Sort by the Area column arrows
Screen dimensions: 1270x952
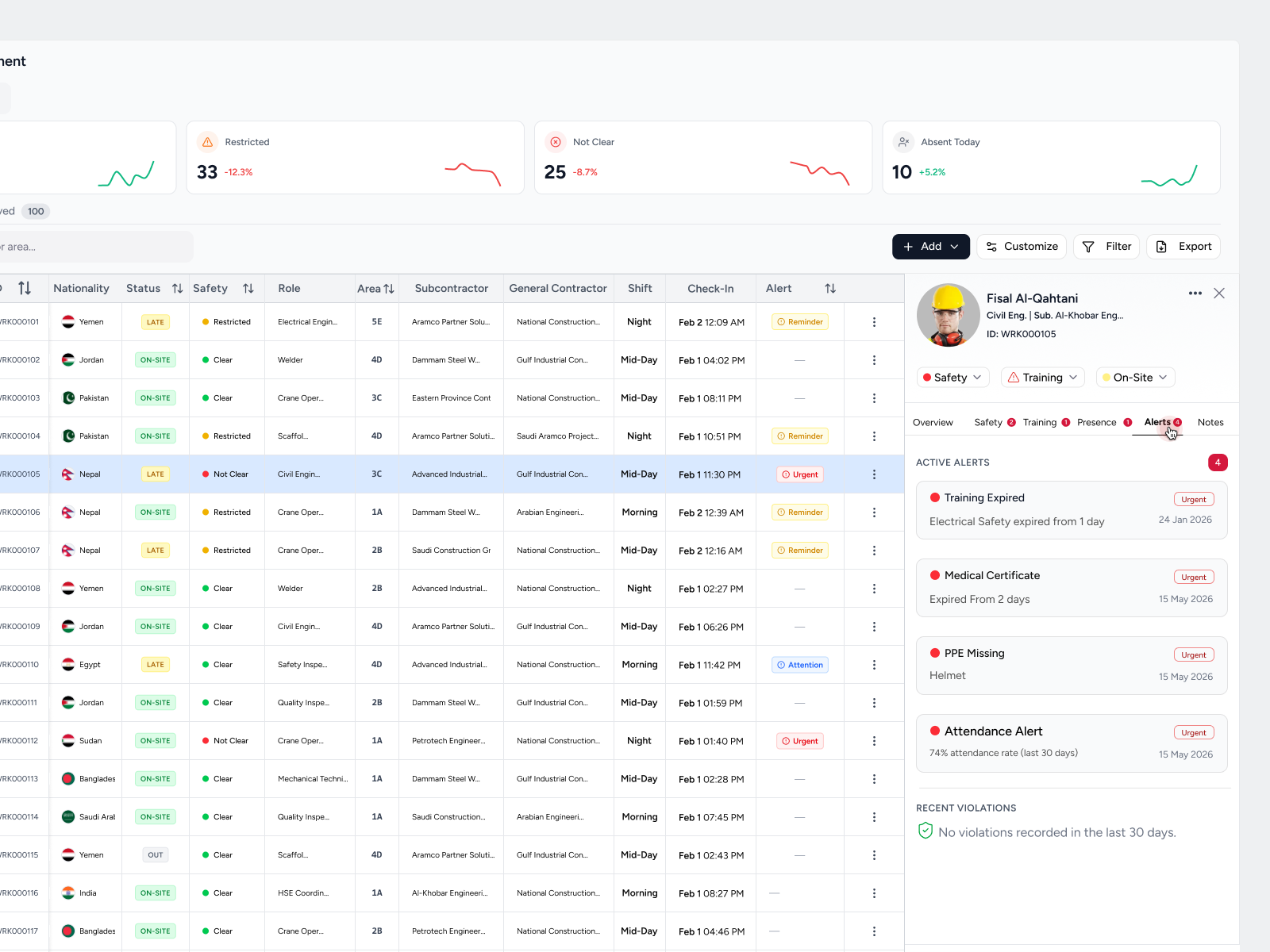point(389,289)
